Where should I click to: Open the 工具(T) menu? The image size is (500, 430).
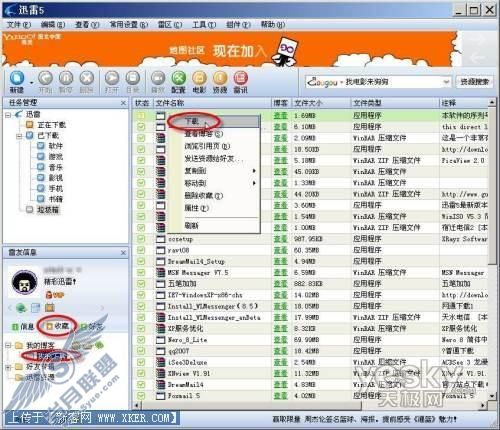204,25
